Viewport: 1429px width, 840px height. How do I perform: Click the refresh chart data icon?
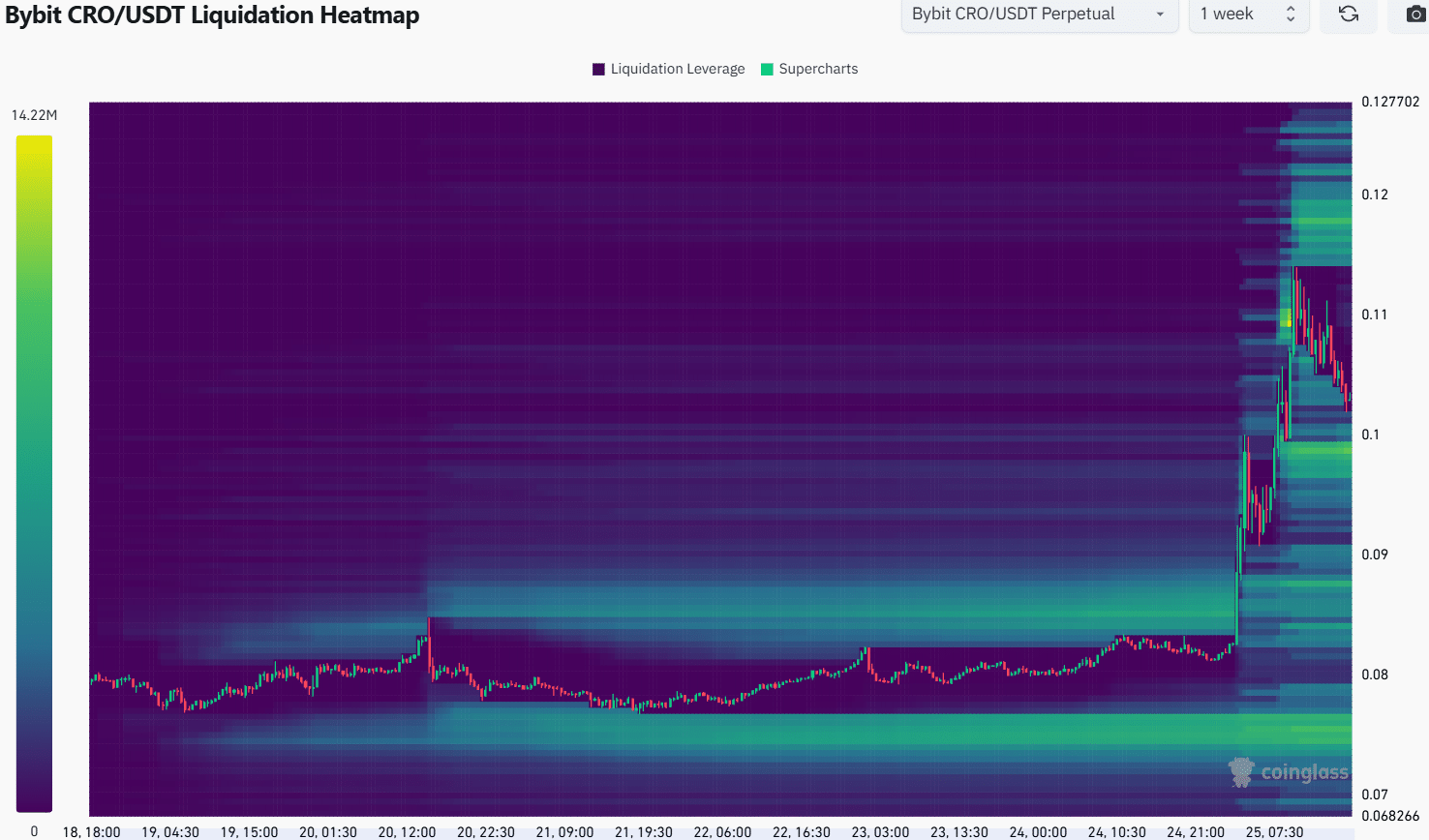coord(1348,15)
